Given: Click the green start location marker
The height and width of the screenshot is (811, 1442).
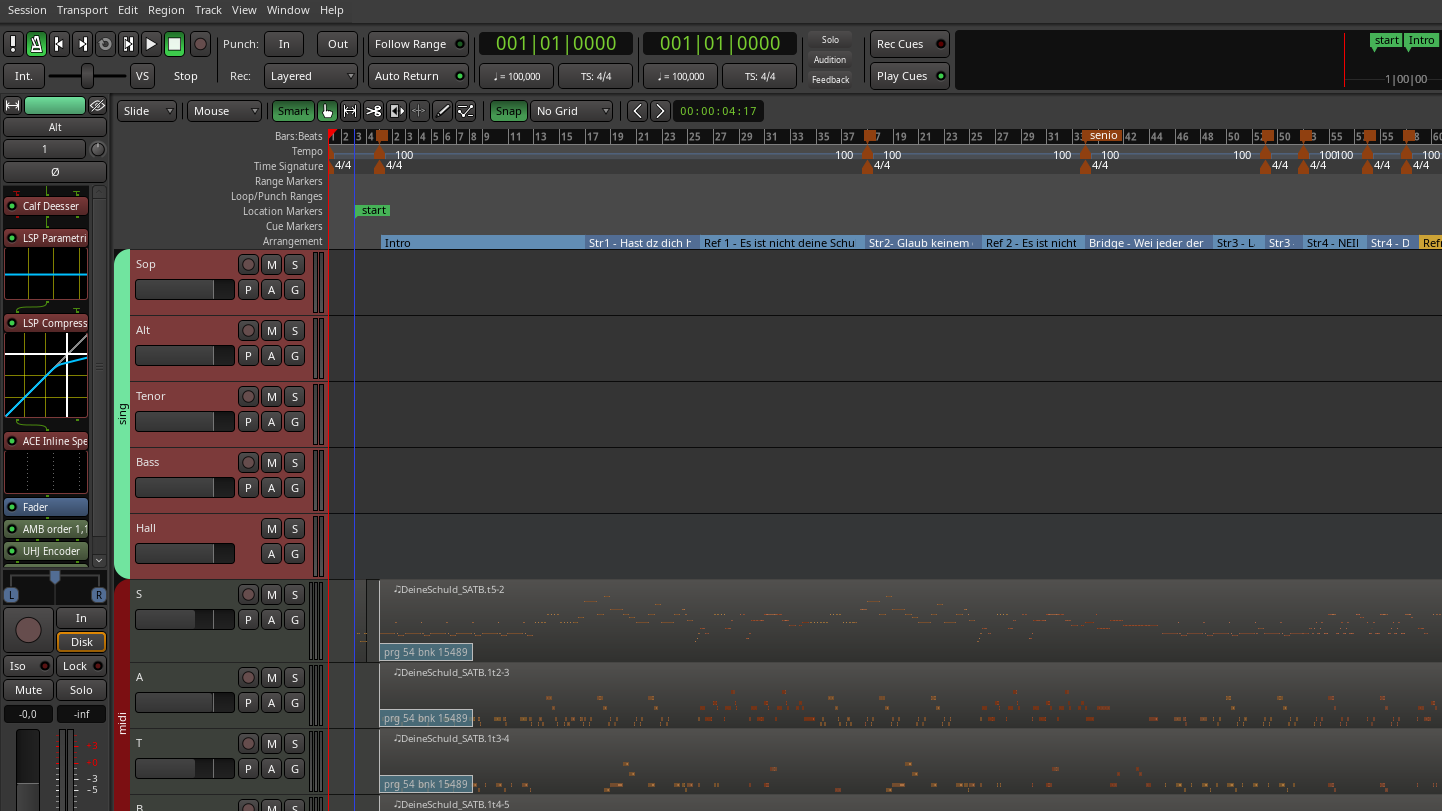Looking at the screenshot, I should pos(373,211).
